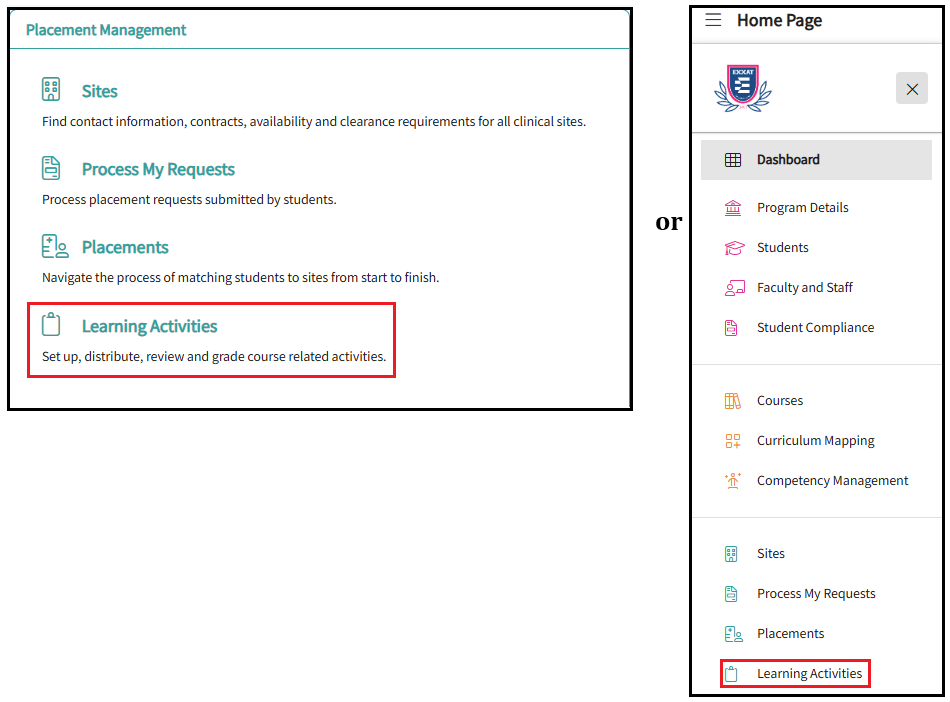Click the Process My Requests heading link
950x702 pixels.
click(x=158, y=169)
